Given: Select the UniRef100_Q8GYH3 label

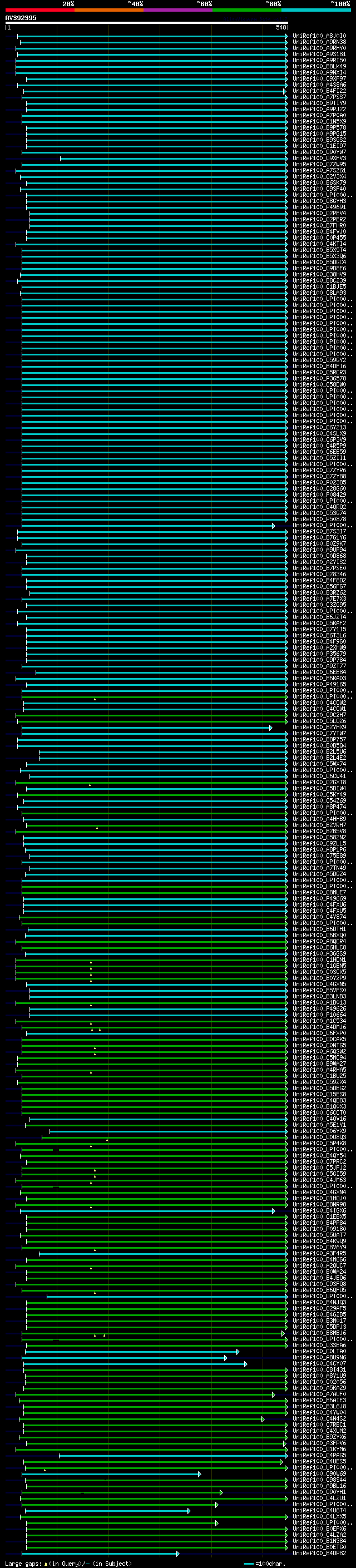Looking at the screenshot, I should tap(319, 201).
